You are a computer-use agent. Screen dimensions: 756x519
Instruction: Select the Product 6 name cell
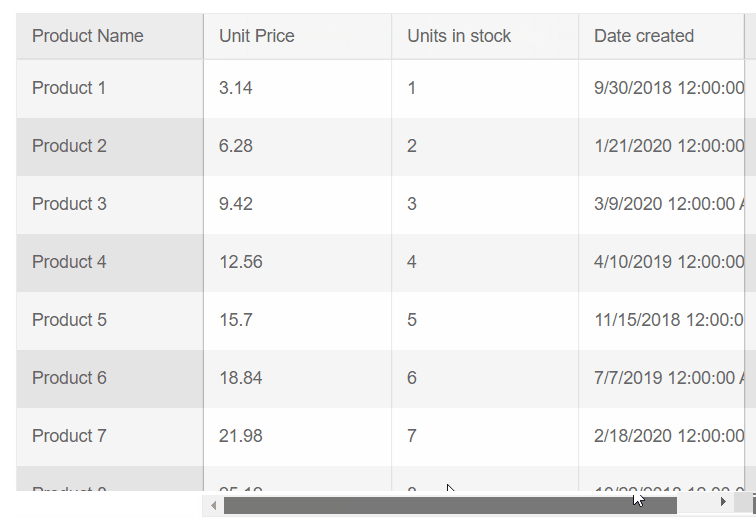[x=69, y=378]
